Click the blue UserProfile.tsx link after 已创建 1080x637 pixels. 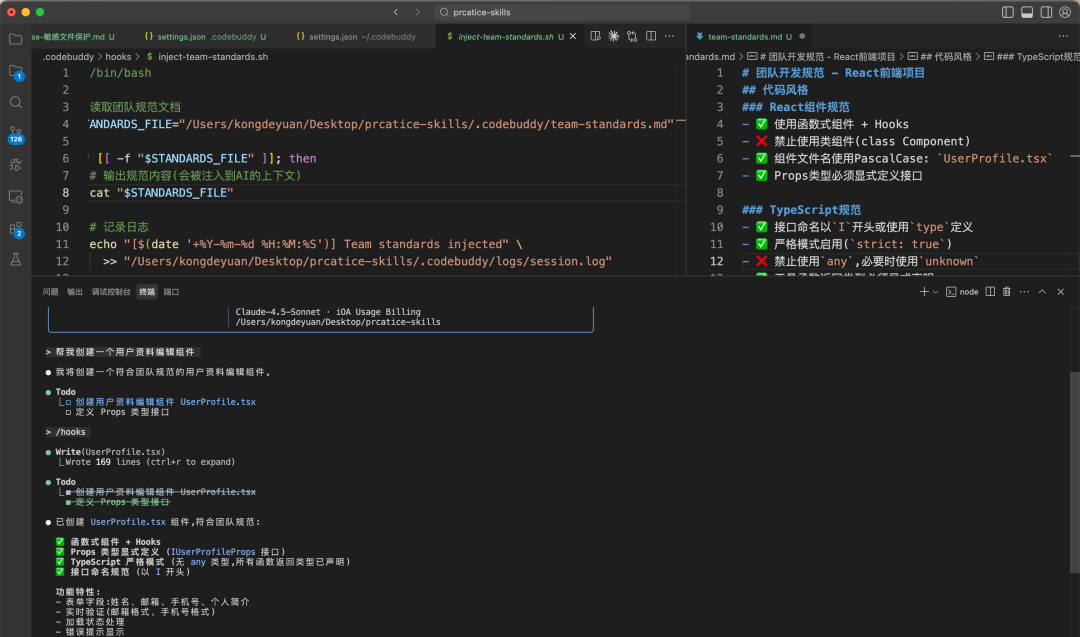click(x=128, y=522)
